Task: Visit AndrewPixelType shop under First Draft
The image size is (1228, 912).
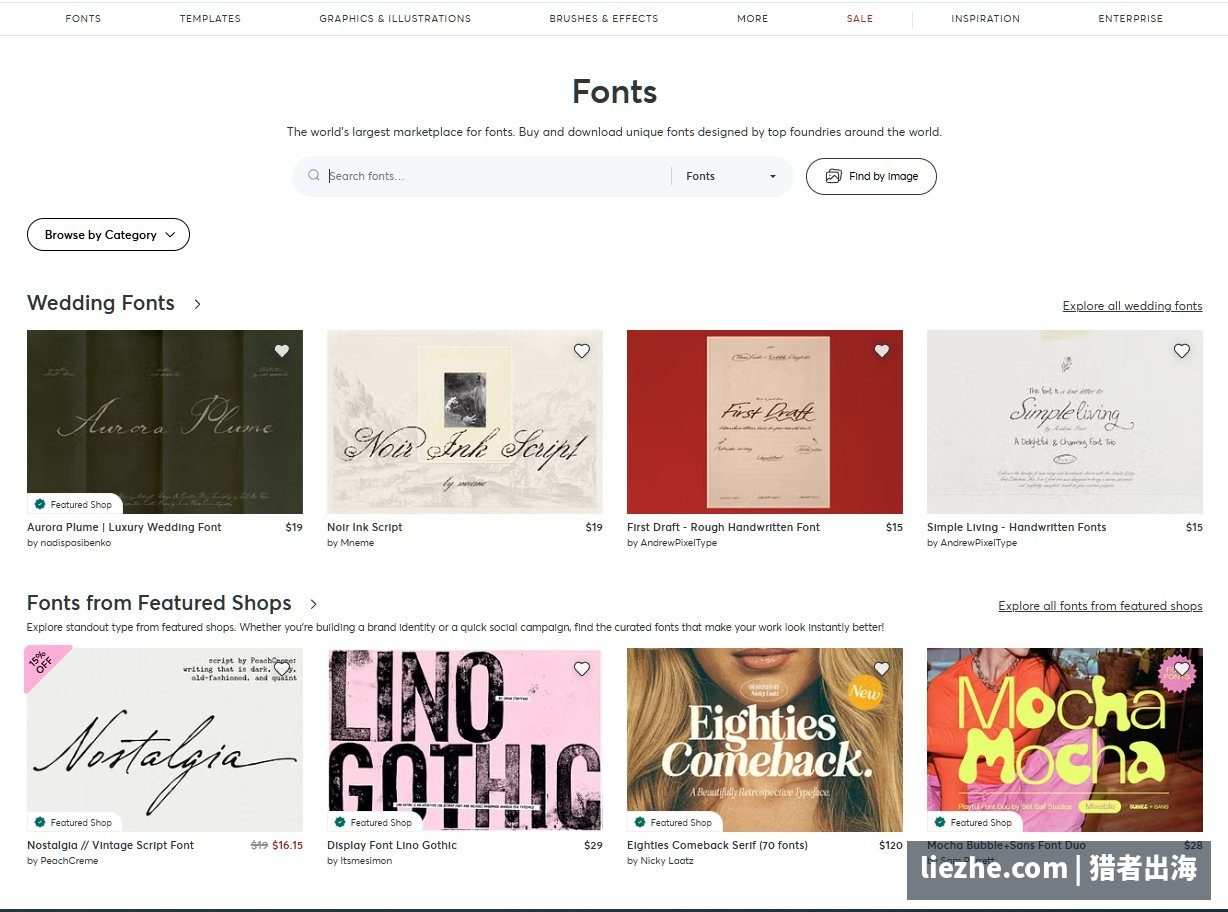Action: point(678,543)
